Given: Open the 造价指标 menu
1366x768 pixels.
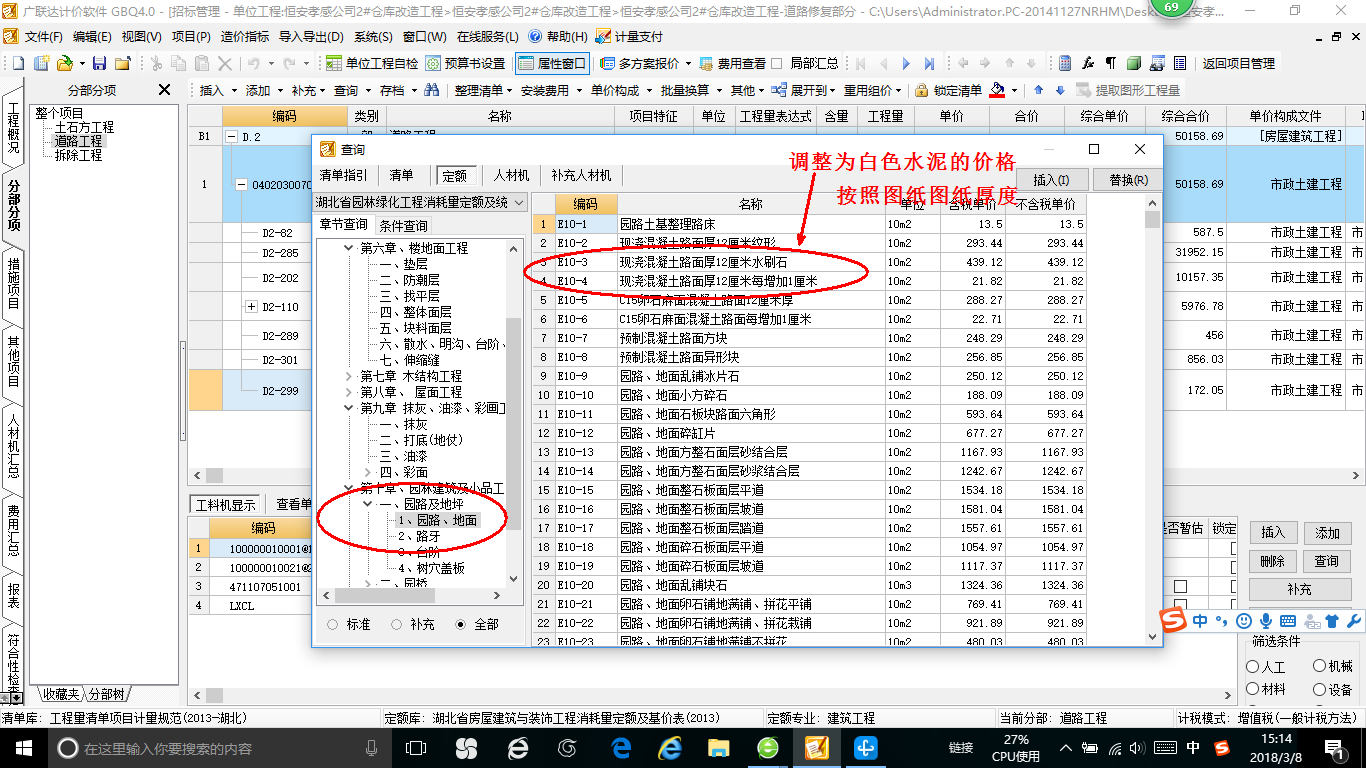Looking at the screenshot, I should [244, 36].
